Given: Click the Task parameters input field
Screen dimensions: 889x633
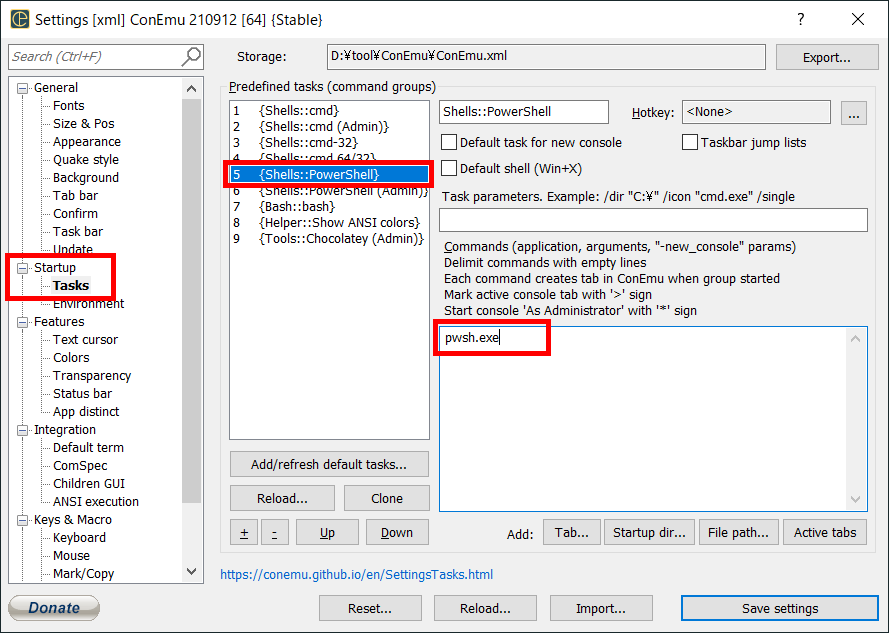Looking at the screenshot, I should pyautogui.click(x=653, y=220).
